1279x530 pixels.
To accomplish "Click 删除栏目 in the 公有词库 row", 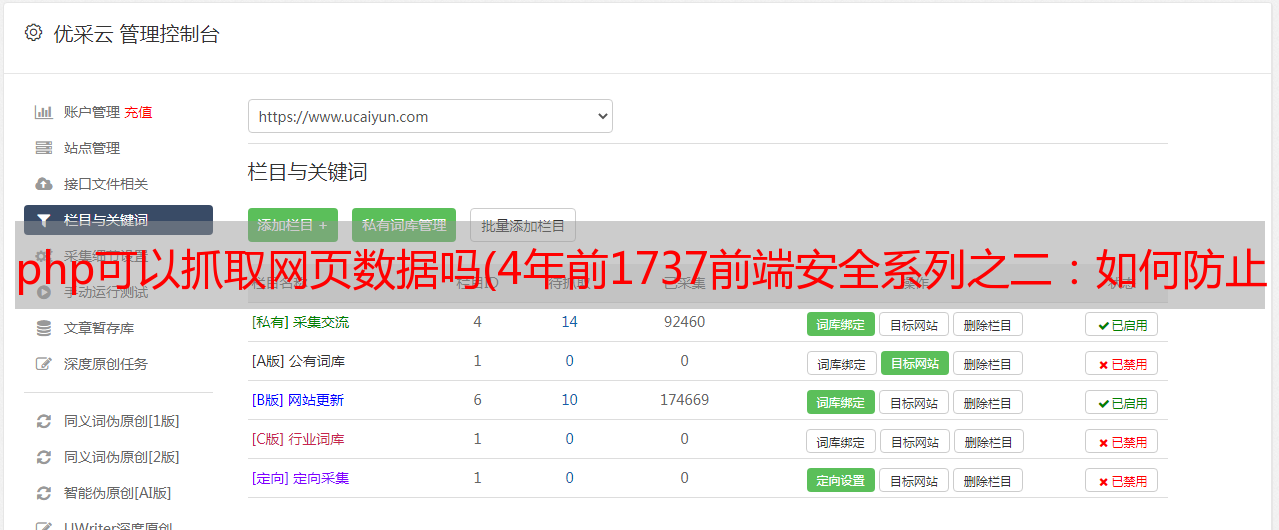I will pyautogui.click(x=988, y=363).
